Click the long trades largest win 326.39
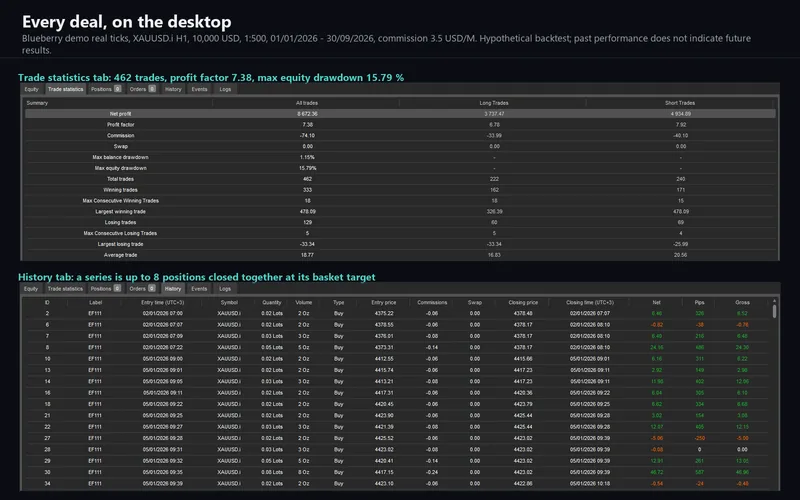This screenshot has width=800, height=500. (x=494, y=212)
